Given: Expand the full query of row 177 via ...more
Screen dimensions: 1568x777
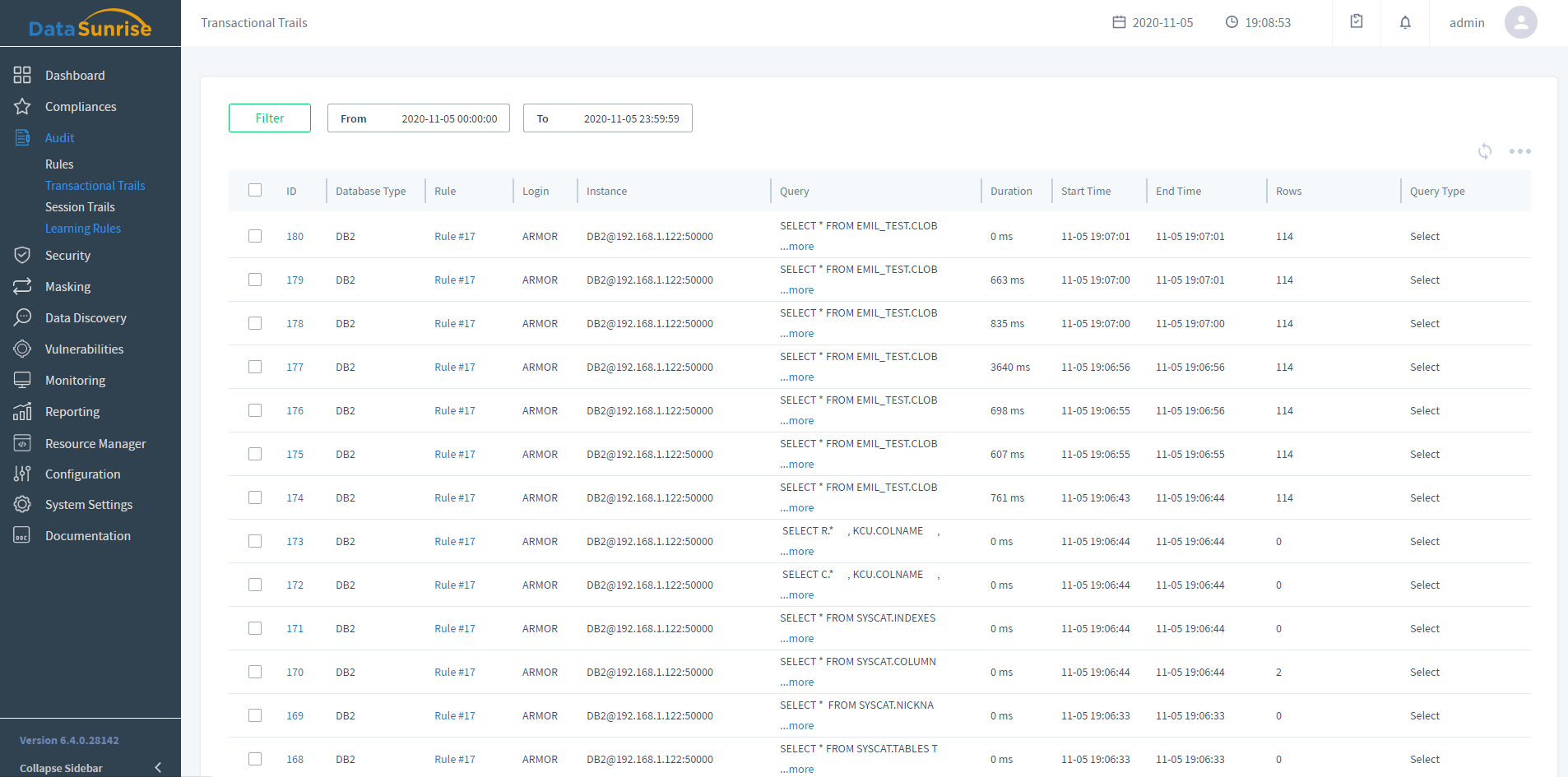Looking at the screenshot, I should tap(797, 377).
